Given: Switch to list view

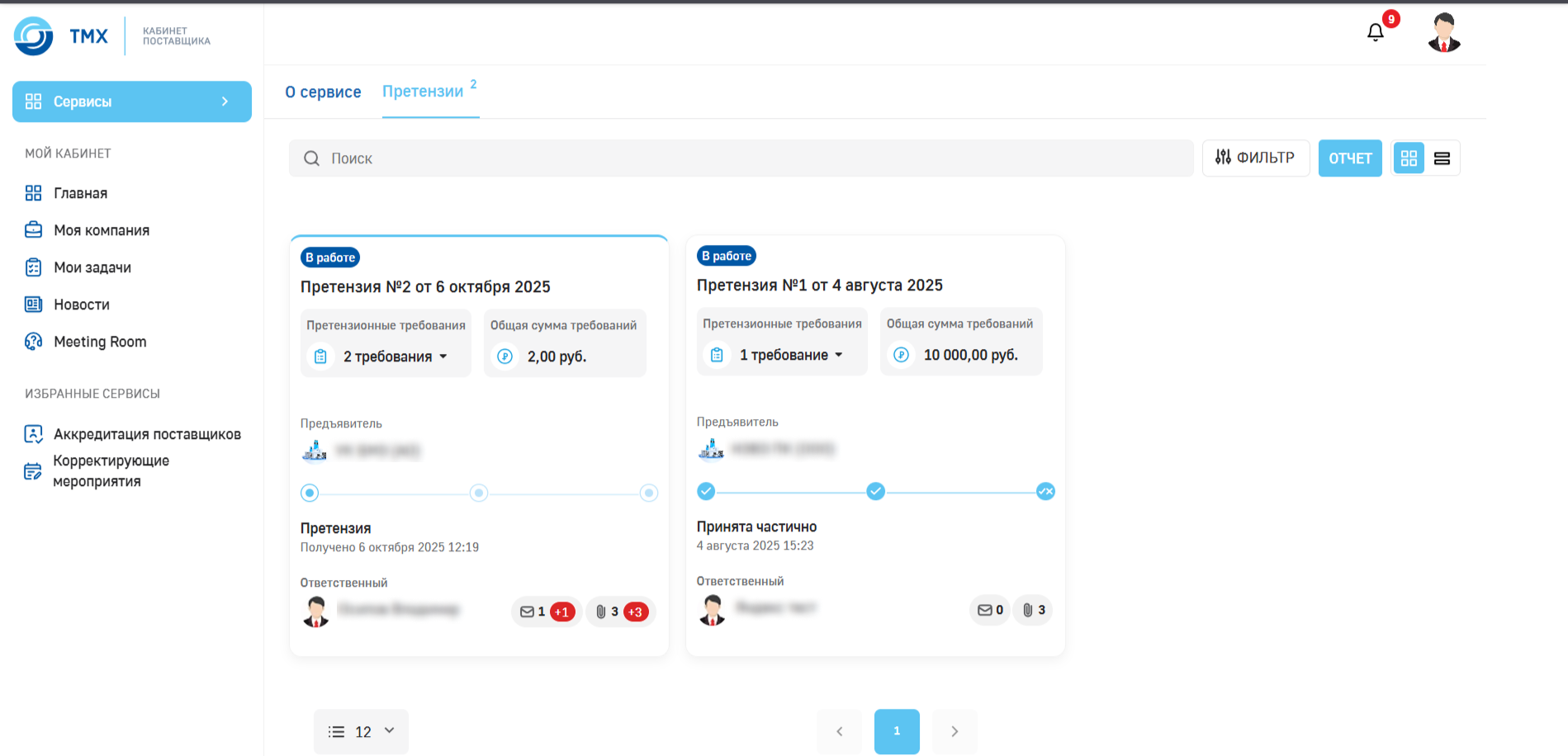Looking at the screenshot, I should 1442,158.
